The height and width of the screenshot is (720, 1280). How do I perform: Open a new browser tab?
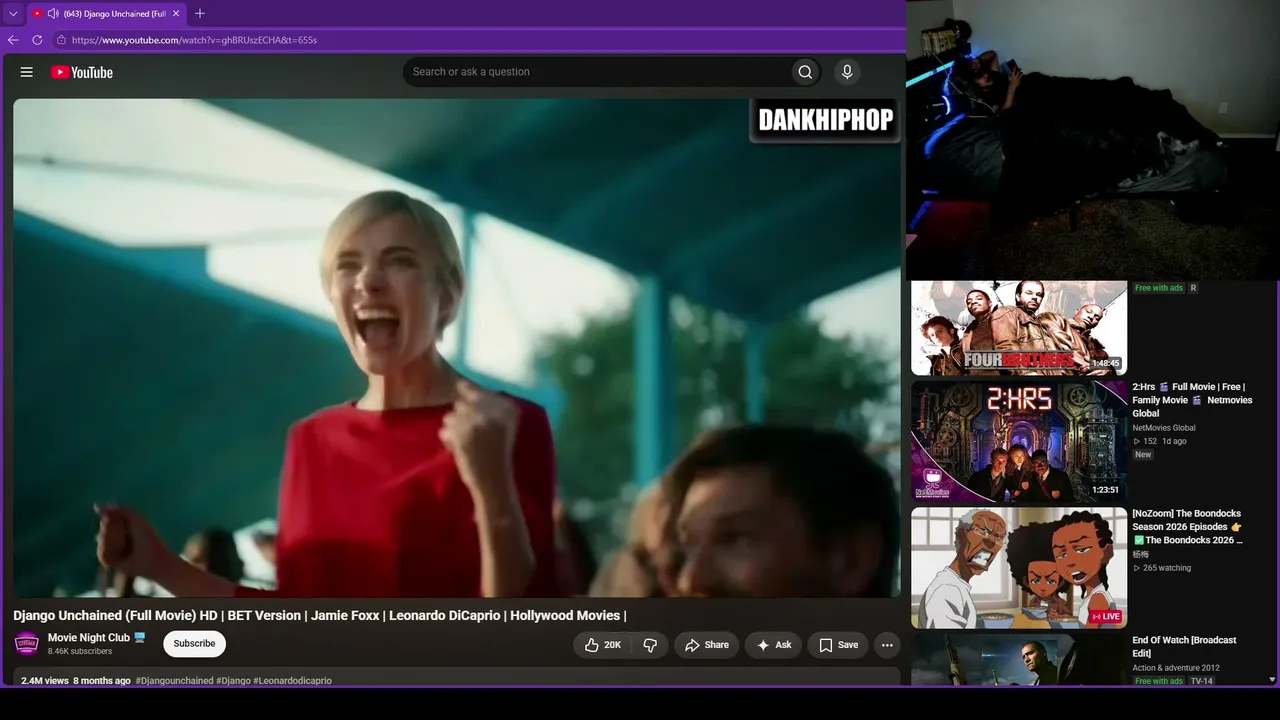200,14
